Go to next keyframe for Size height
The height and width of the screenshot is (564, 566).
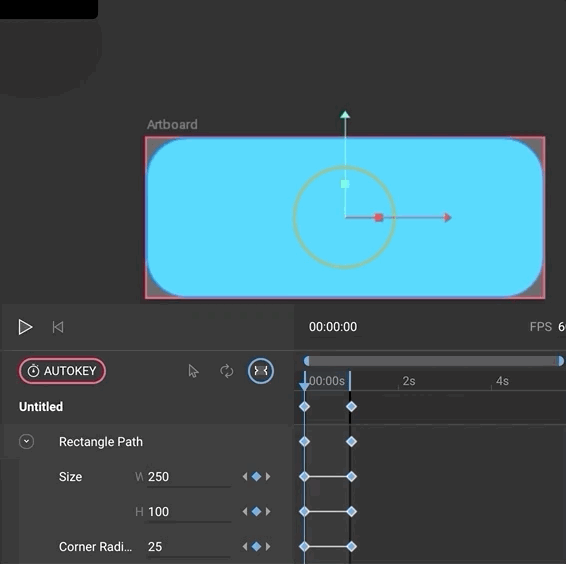click(268, 511)
